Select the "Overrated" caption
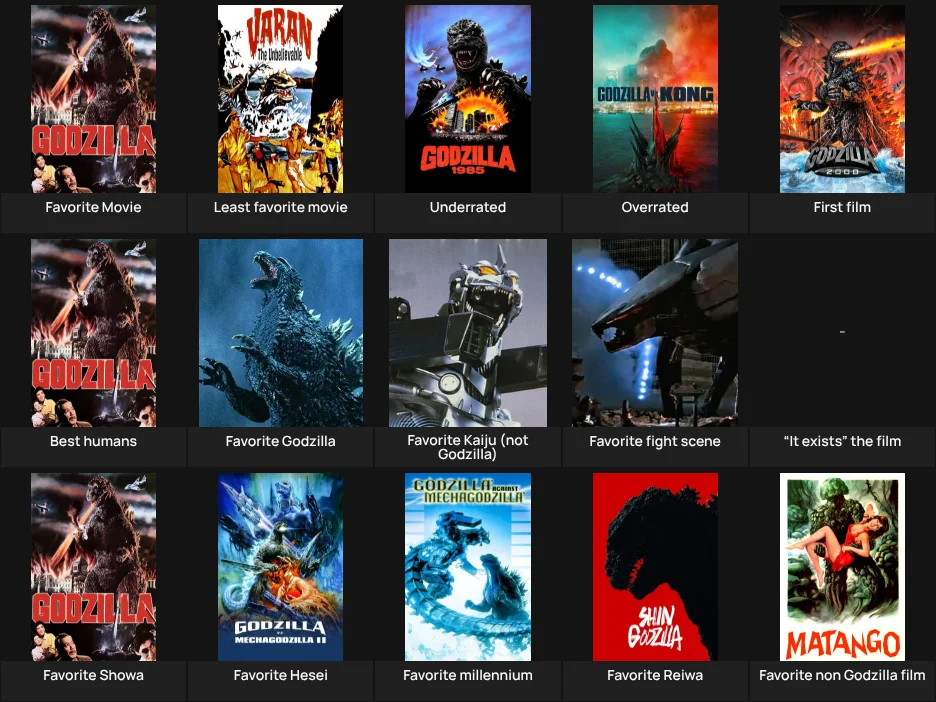Image resolution: width=936 pixels, height=702 pixels. click(655, 207)
